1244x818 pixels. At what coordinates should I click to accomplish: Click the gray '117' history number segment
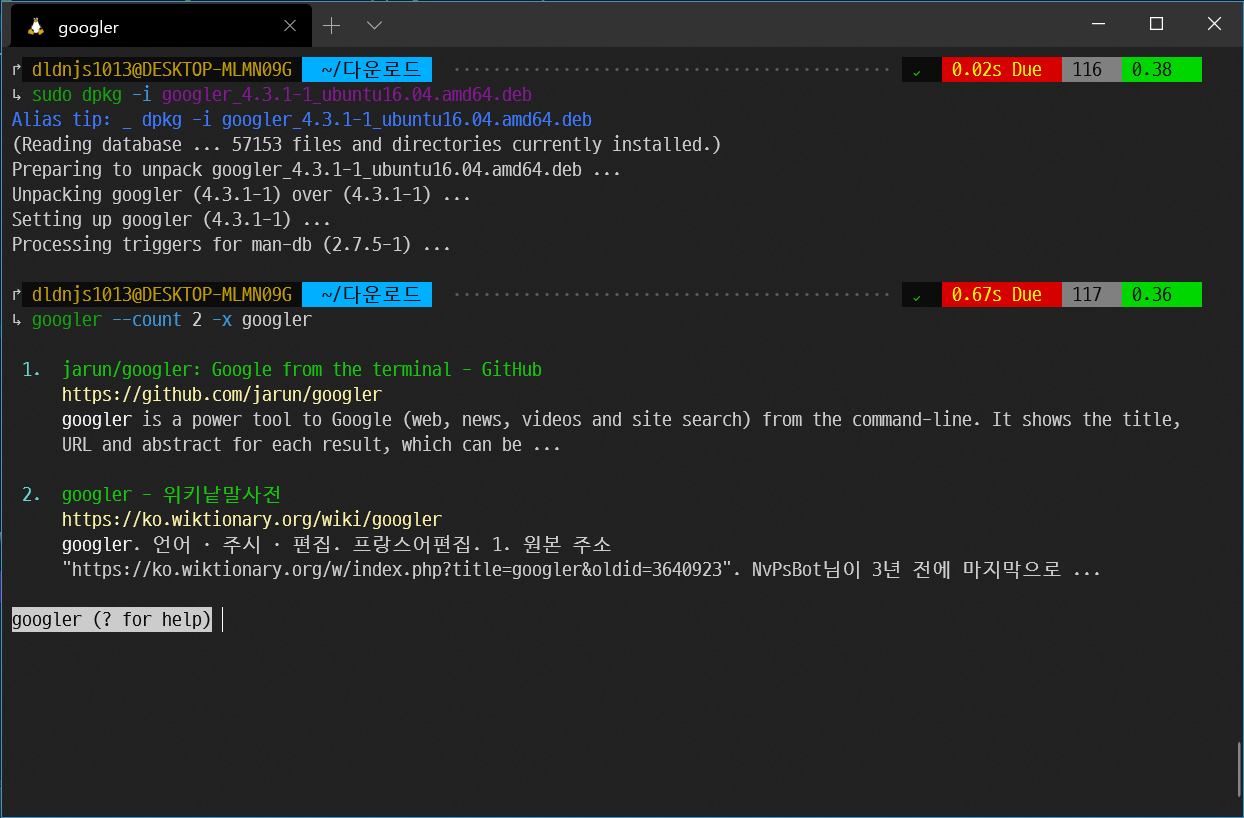click(1091, 295)
